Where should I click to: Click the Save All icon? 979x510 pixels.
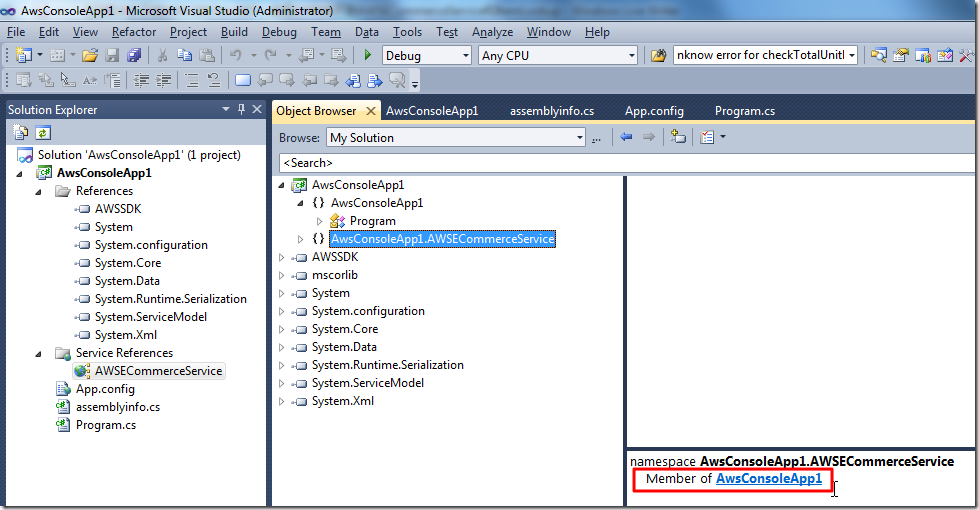134,56
